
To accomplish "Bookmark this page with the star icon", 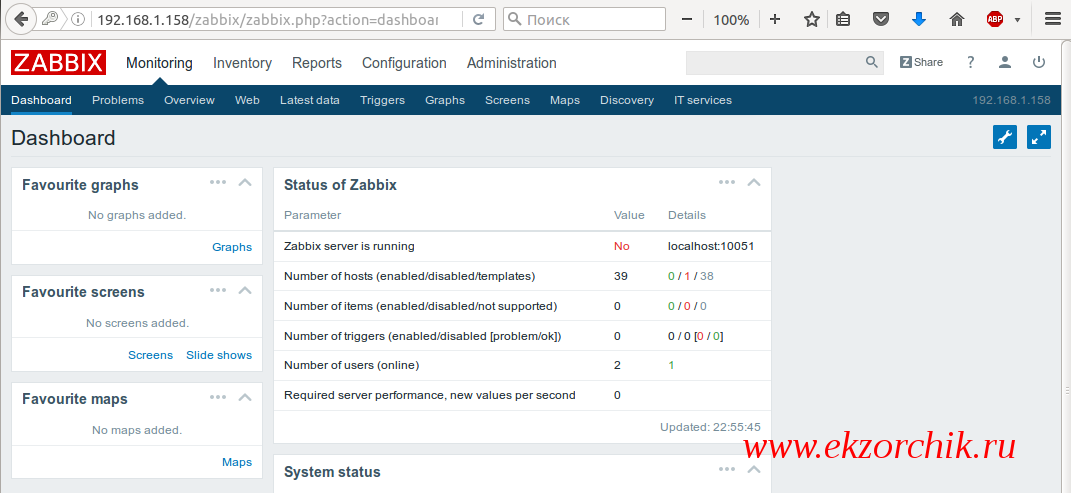I will pyautogui.click(x=811, y=20).
